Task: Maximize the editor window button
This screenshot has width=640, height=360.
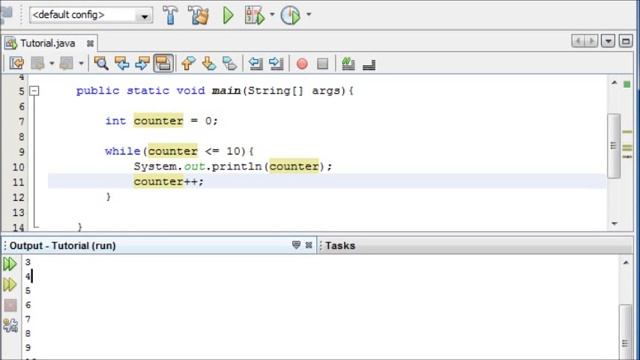Action: (x=626, y=41)
